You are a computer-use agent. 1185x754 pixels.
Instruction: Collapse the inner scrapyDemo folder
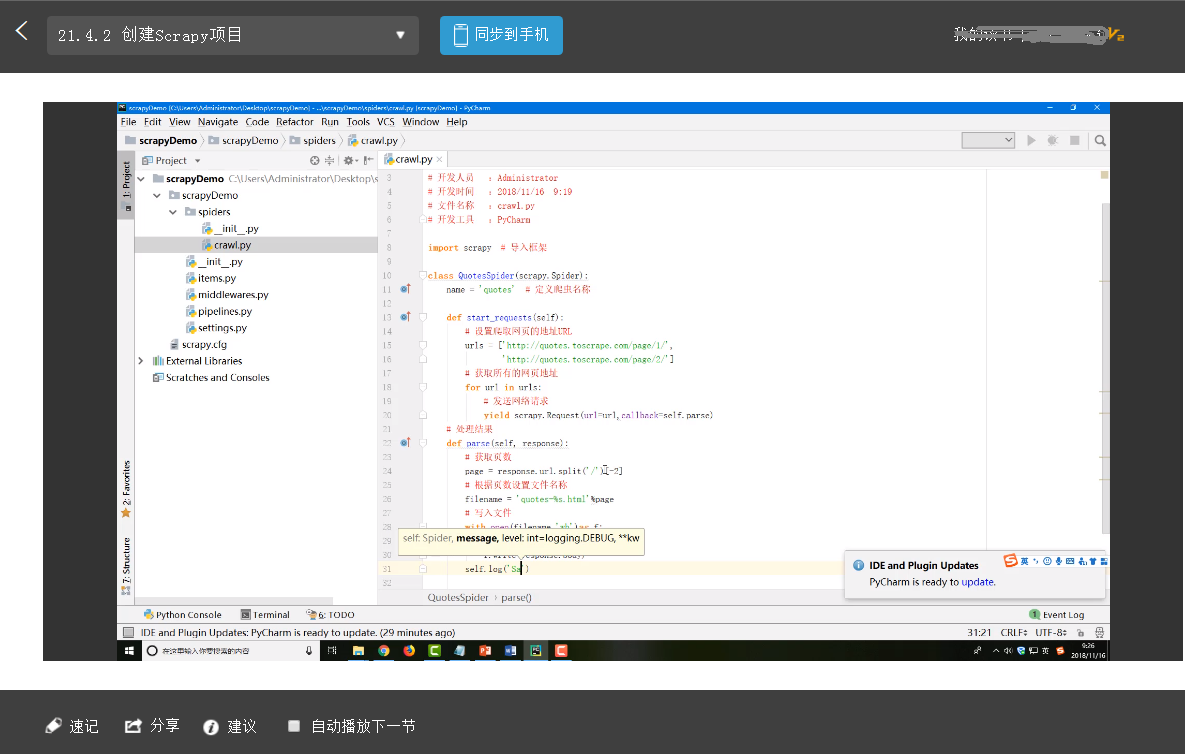[x=156, y=196]
